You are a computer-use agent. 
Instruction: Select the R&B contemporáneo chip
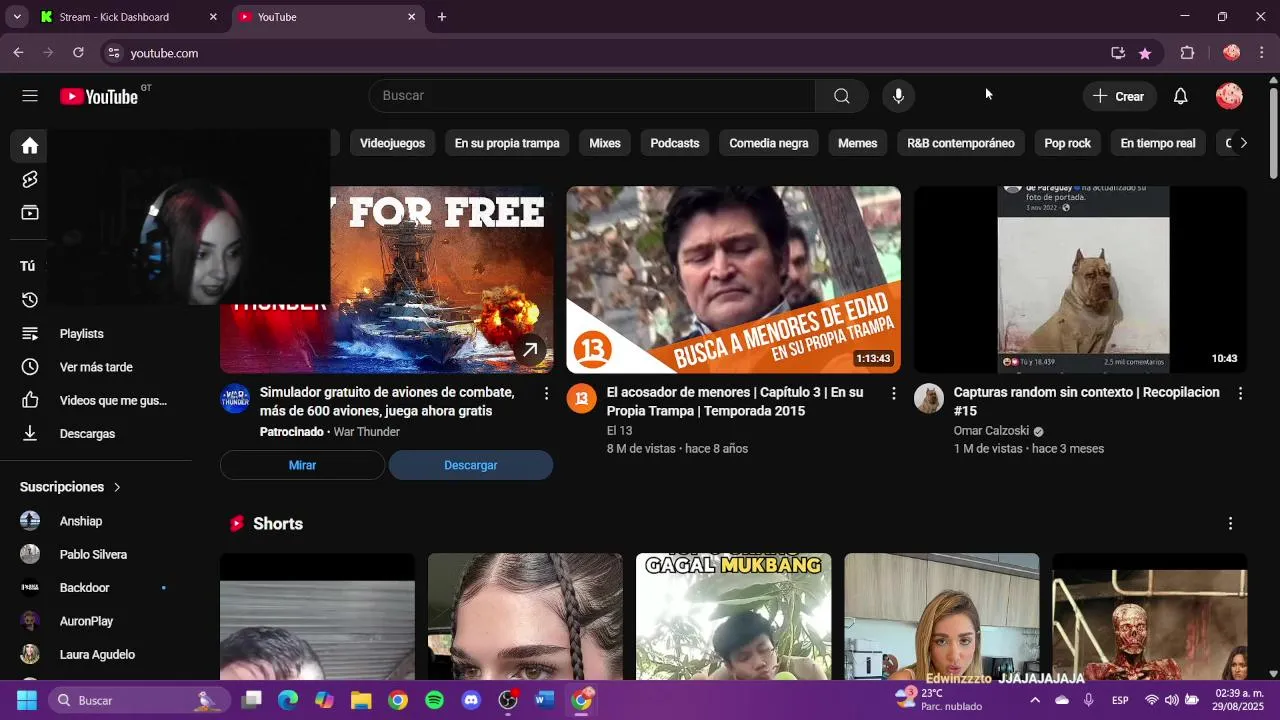(x=961, y=143)
